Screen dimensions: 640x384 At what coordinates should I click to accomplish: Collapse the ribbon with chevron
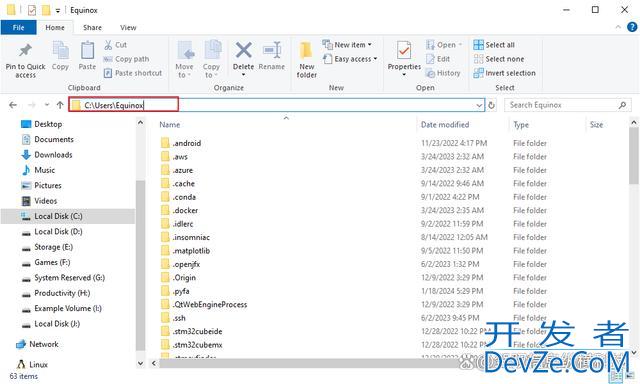(618, 27)
